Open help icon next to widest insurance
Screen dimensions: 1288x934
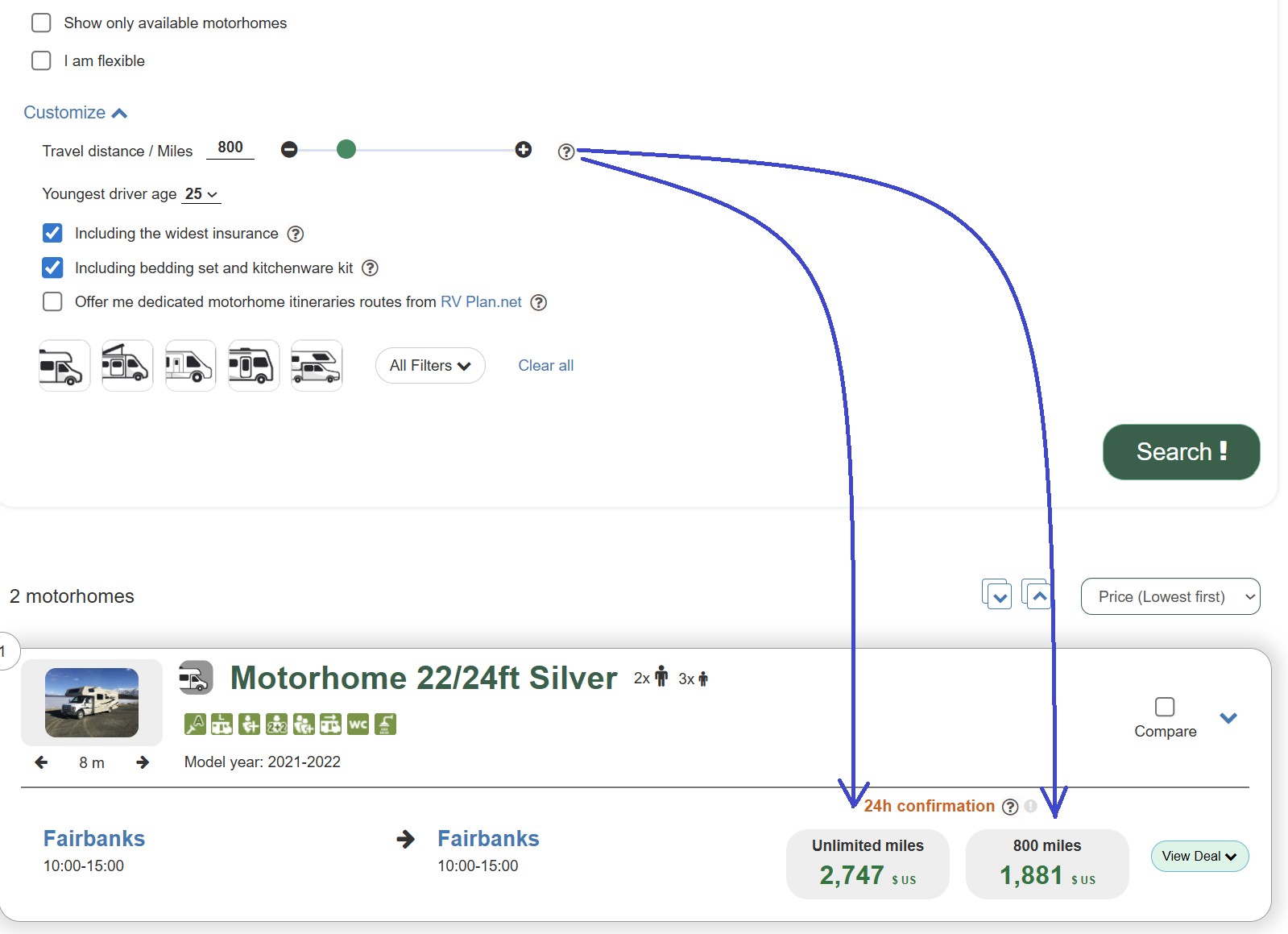pyautogui.click(x=296, y=235)
